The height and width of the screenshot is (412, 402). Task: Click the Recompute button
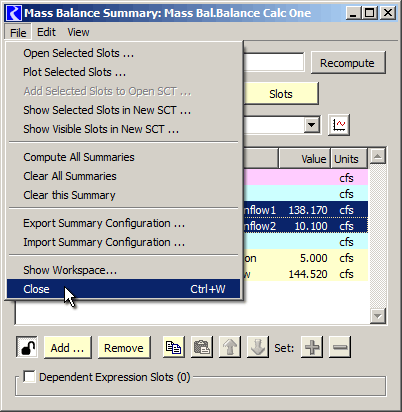[x=348, y=63]
